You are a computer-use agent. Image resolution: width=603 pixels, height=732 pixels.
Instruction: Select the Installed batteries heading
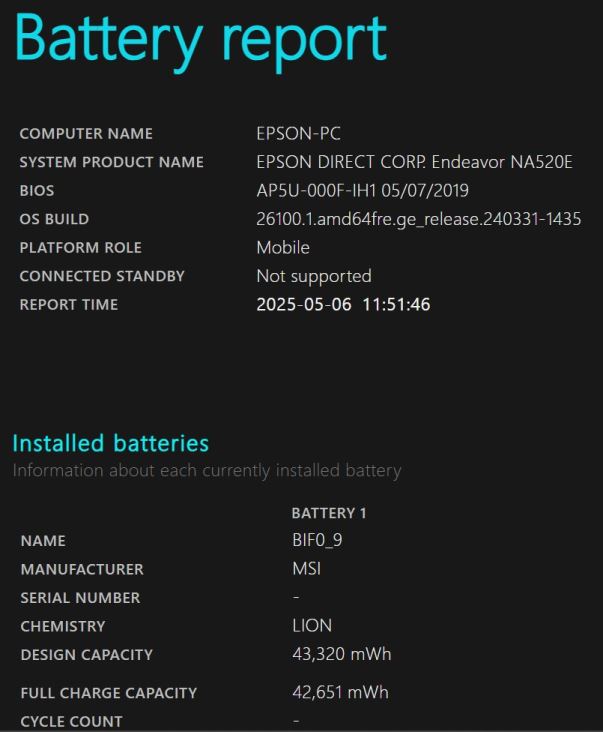(111, 443)
